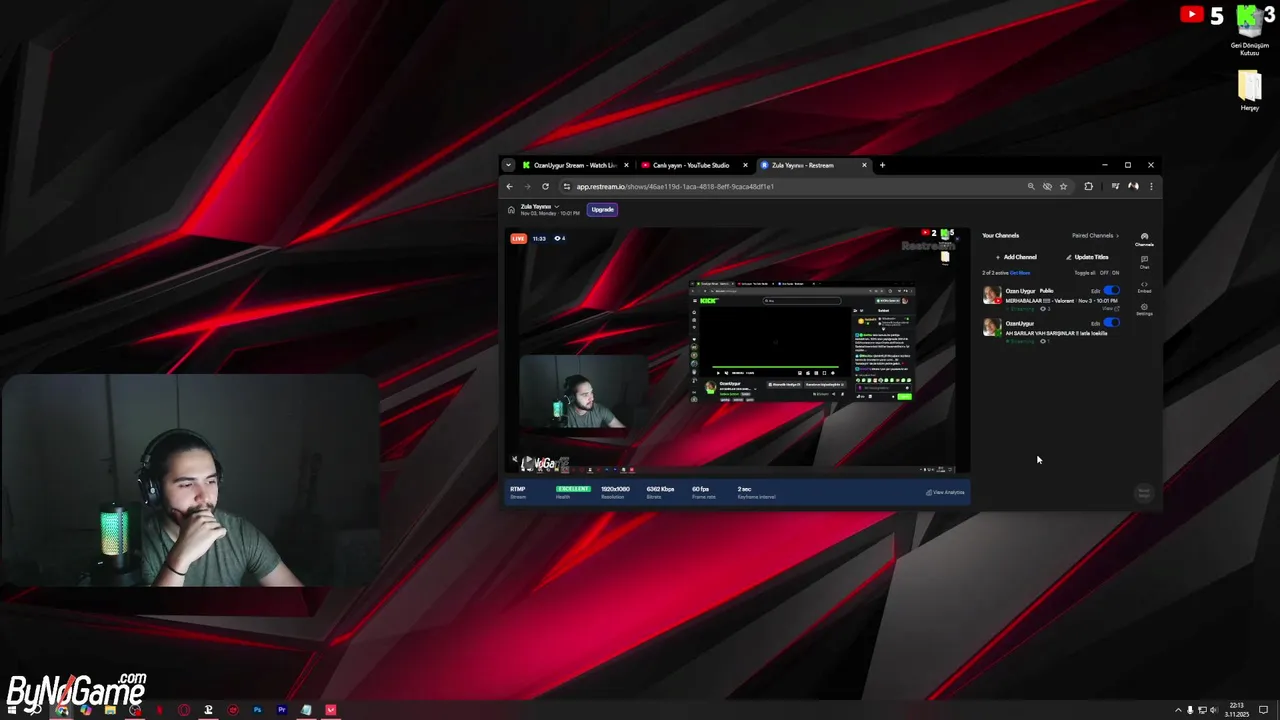Close the Zula Yayını Restream tab
1280x720 pixels.
864,165
